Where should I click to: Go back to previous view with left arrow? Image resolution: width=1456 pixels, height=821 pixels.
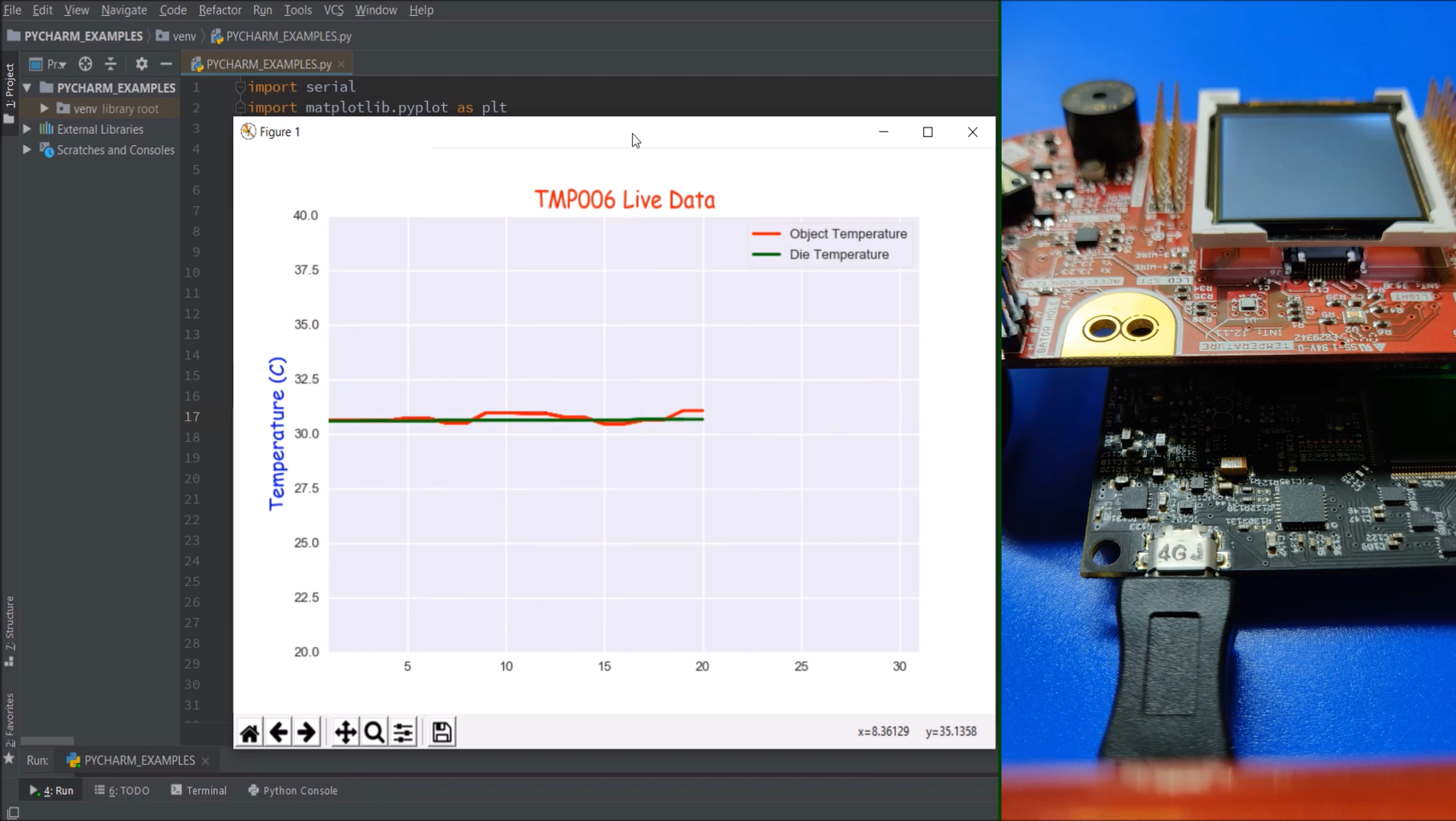pos(278,731)
